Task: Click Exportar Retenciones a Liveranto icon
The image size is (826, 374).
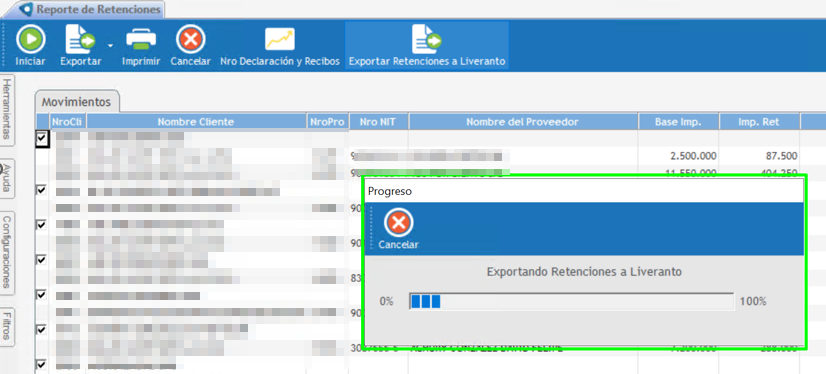Action: pyautogui.click(x=427, y=40)
